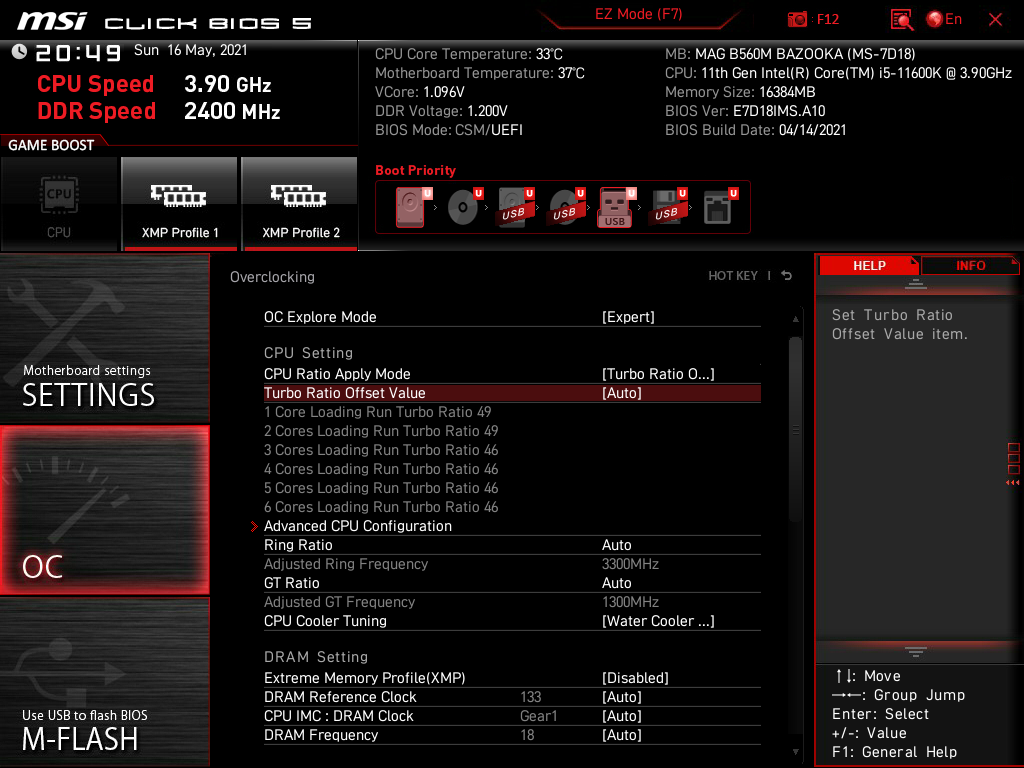Screen dimensions: 1024x768
Task: Change language via the En globe icon
Action: [x=944, y=20]
